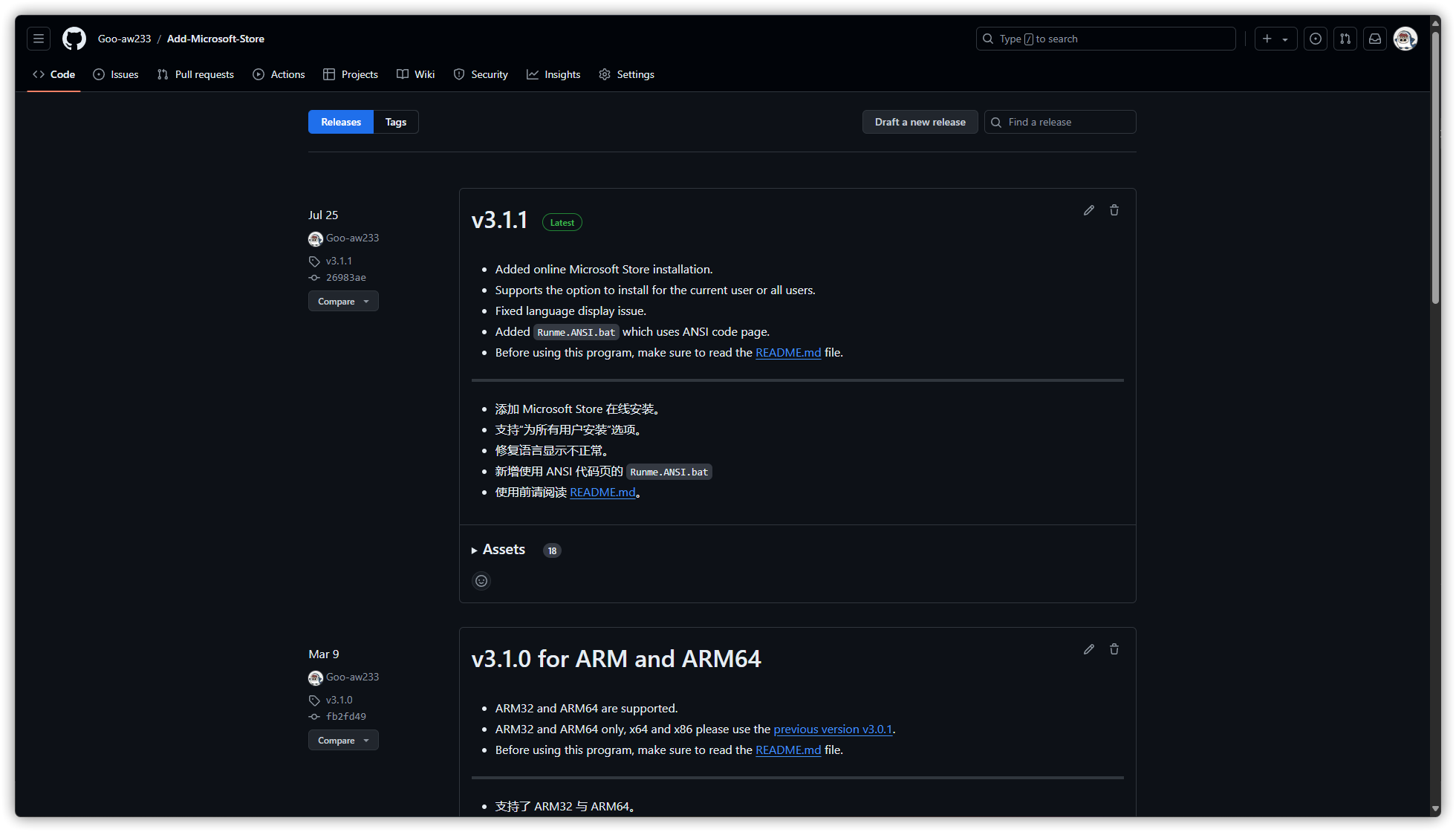
Task: Edit the v3.1.0 ARM release pencil icon
Action: 1089,649
